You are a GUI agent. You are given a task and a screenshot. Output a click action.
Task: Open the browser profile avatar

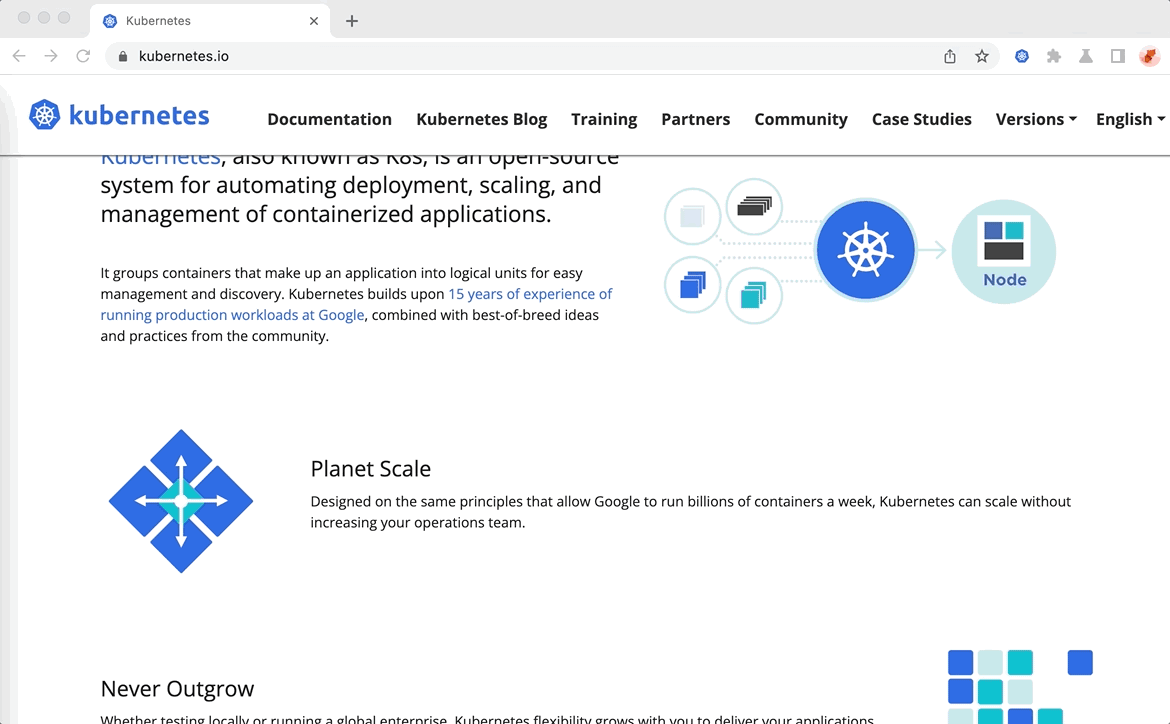coord(1150,56)
